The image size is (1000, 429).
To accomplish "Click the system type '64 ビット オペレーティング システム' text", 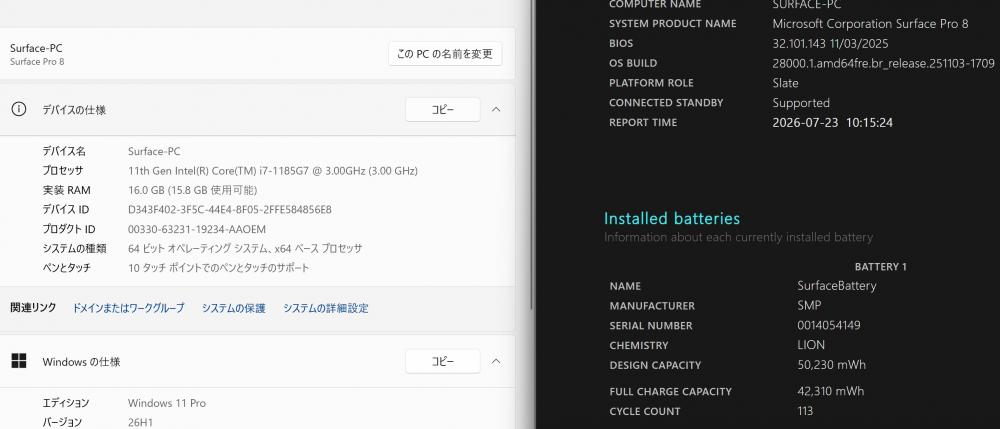I will 199,249.
